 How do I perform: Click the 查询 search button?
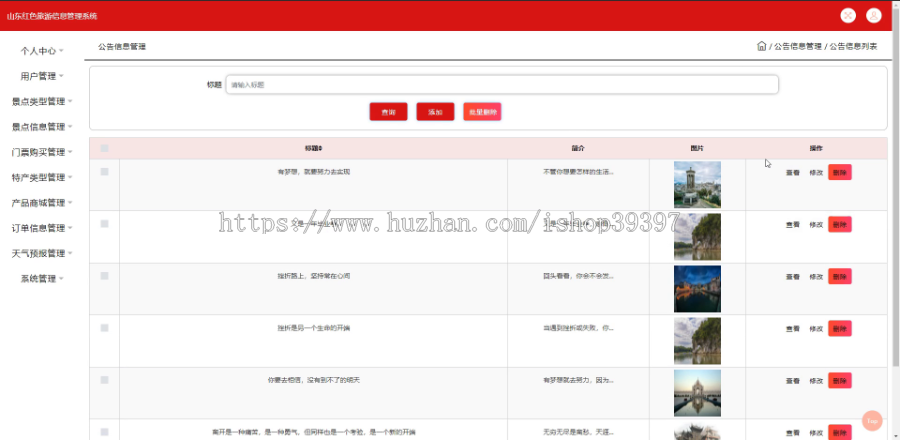pyautogui.click(x=389, y=112)
